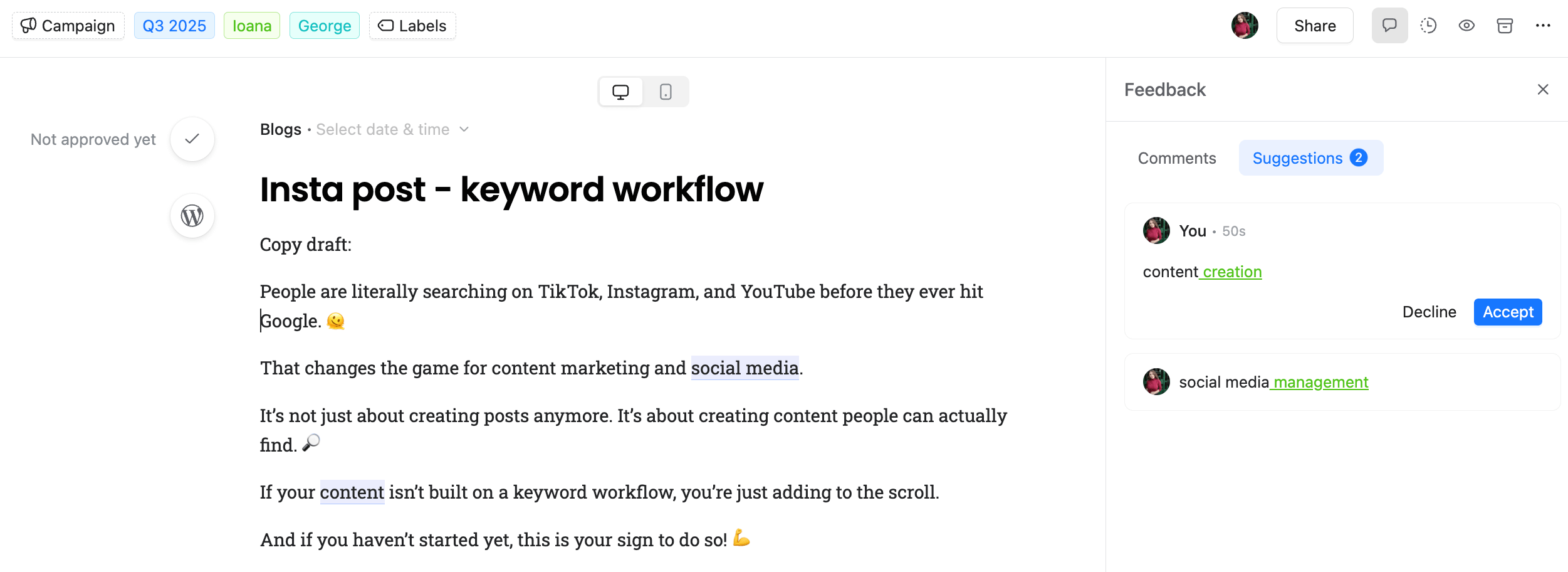The width and height of the screenshot is (1568, 572).
Task: Accept the content creation suggestion
Action: point(1507,312)
